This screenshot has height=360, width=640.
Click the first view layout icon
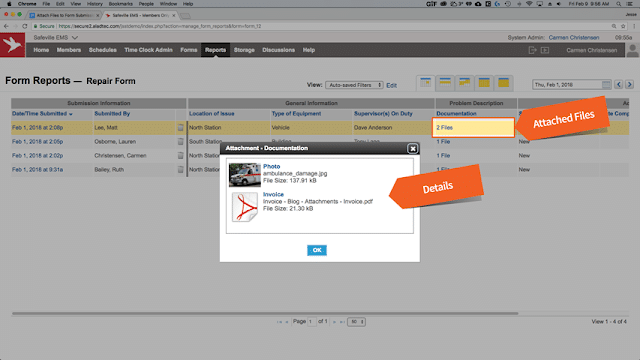[425, 83]
